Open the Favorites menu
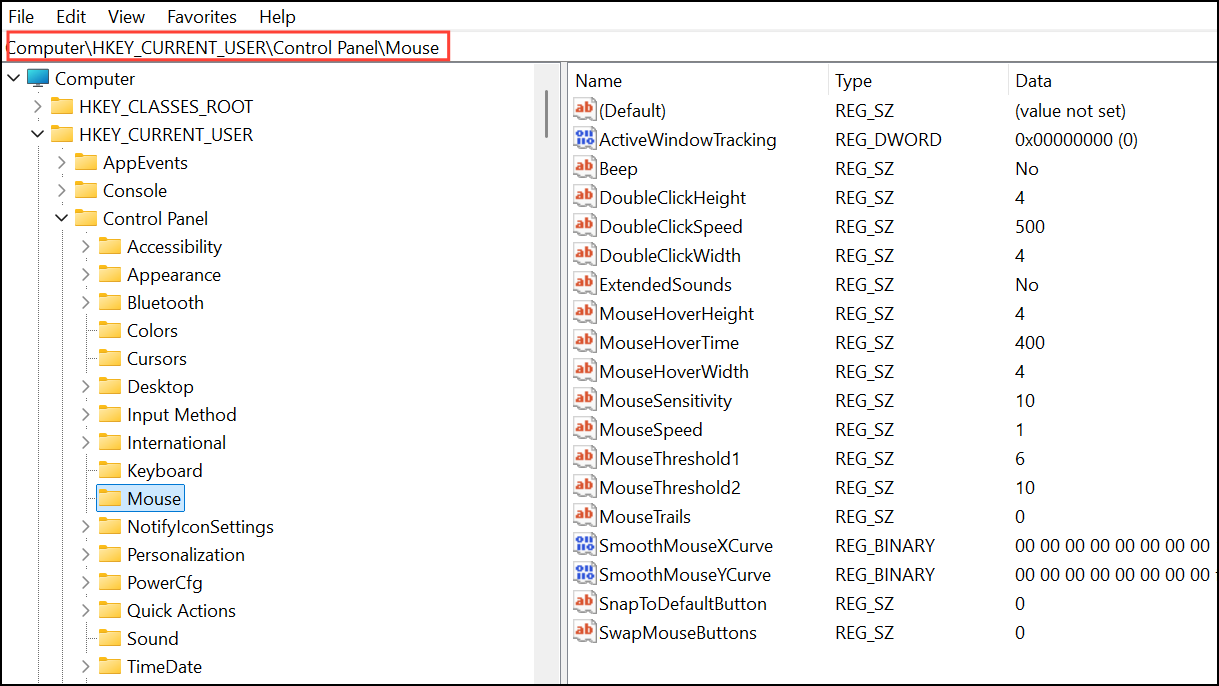The height and width of the screenshot is (686, 1219). [x=201, y=16]
